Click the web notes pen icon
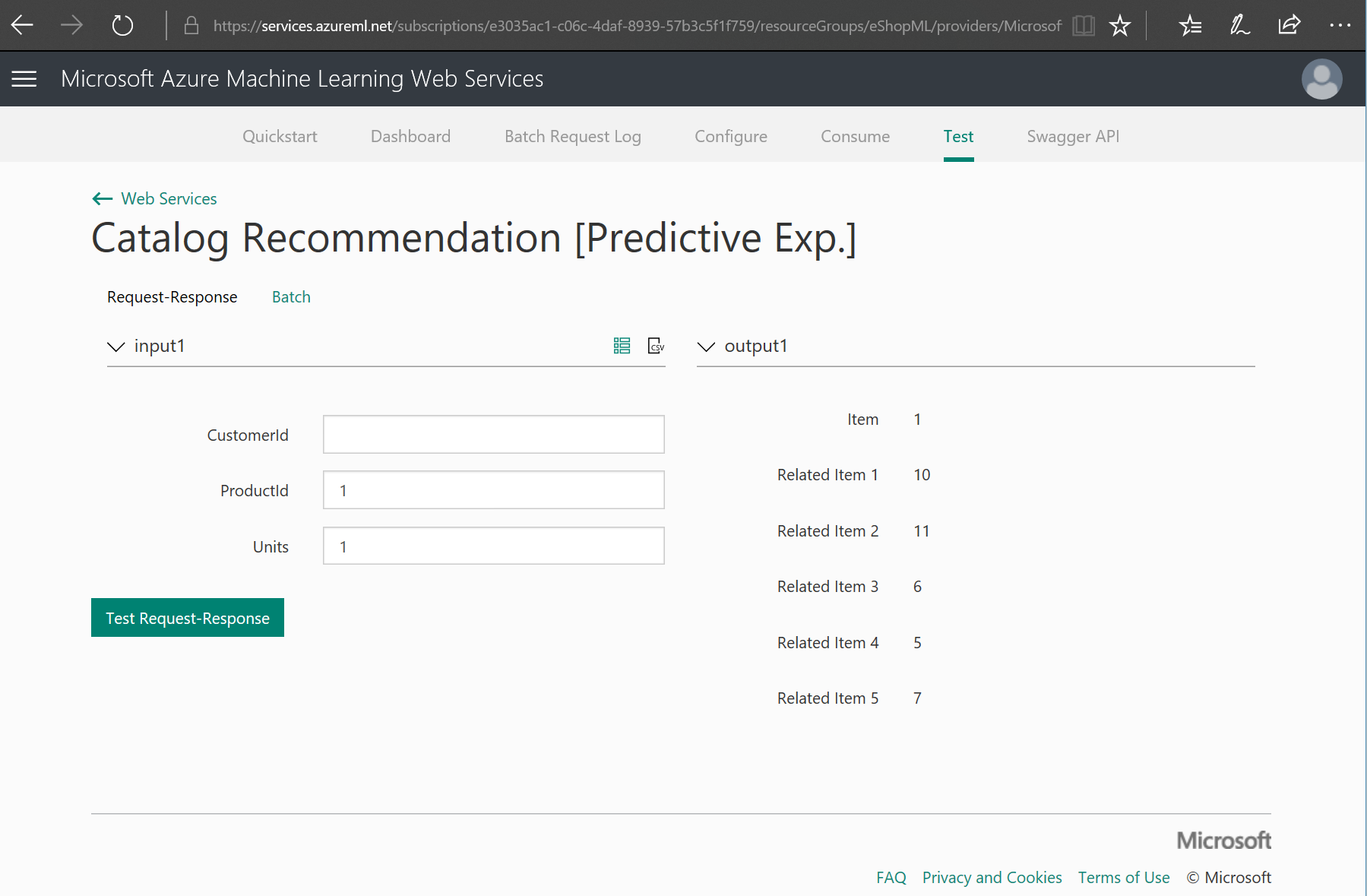 tap(1240, 25)
